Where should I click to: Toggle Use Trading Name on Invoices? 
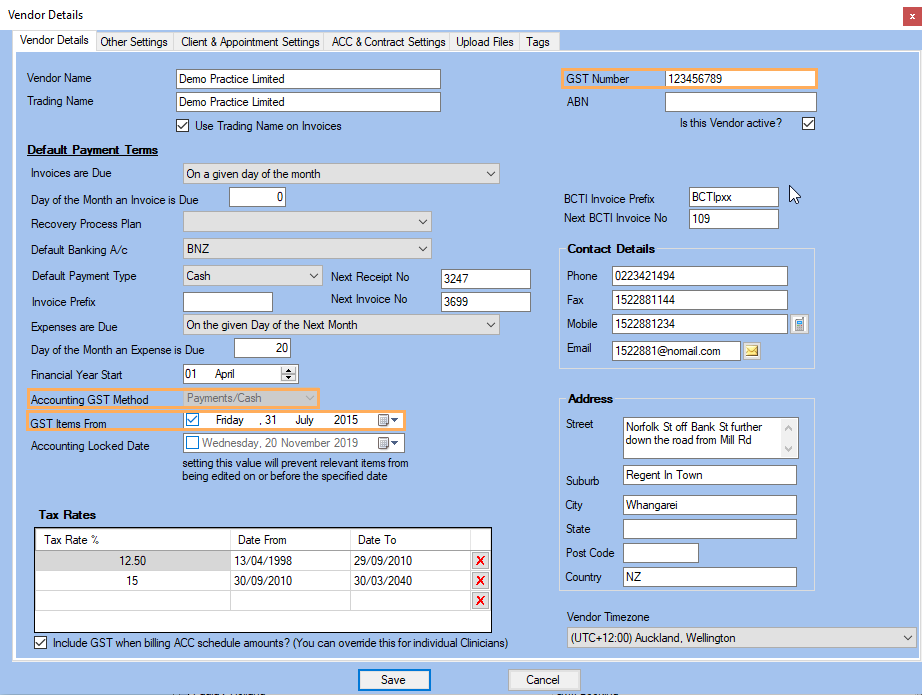(182, 126)
